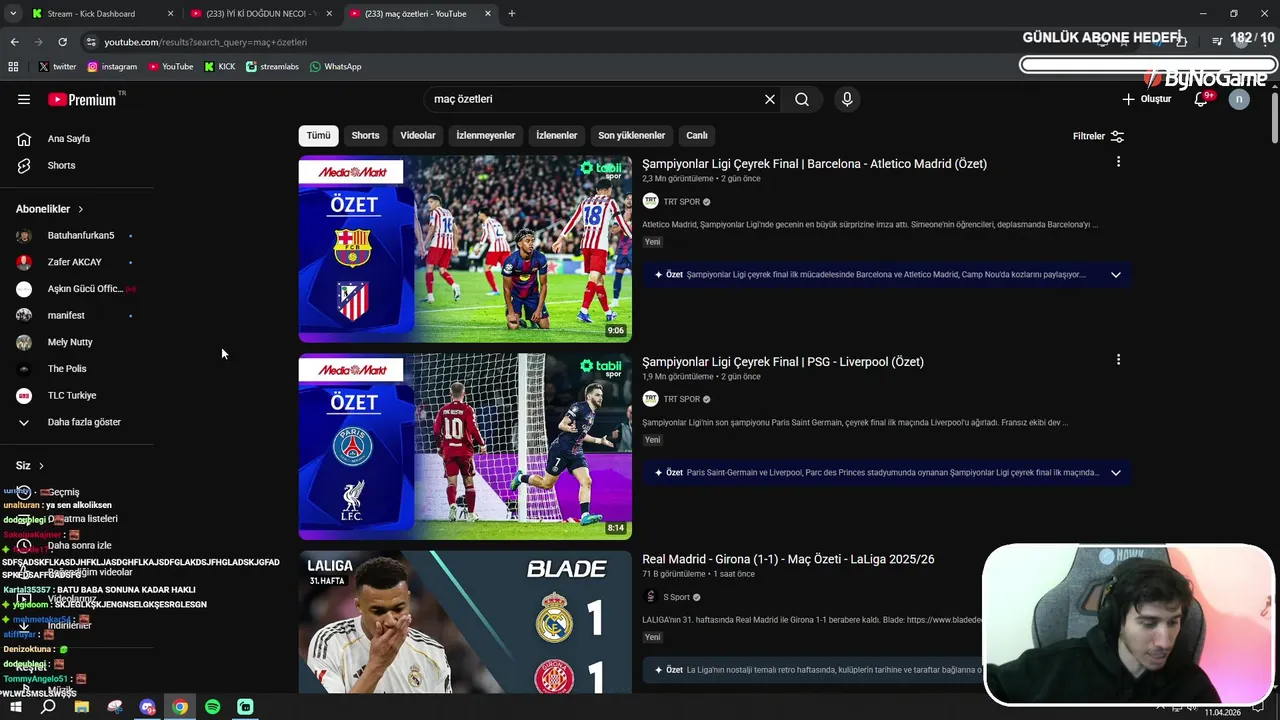1280x720 pixels.
Task: Open the KICK bookmark
Action: coord(220,67)
